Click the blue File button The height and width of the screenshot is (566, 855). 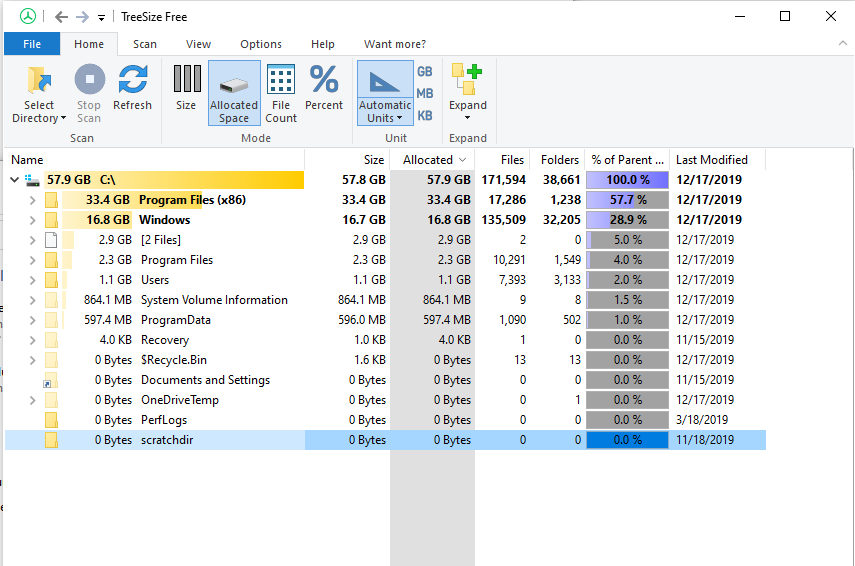[32, 44]
